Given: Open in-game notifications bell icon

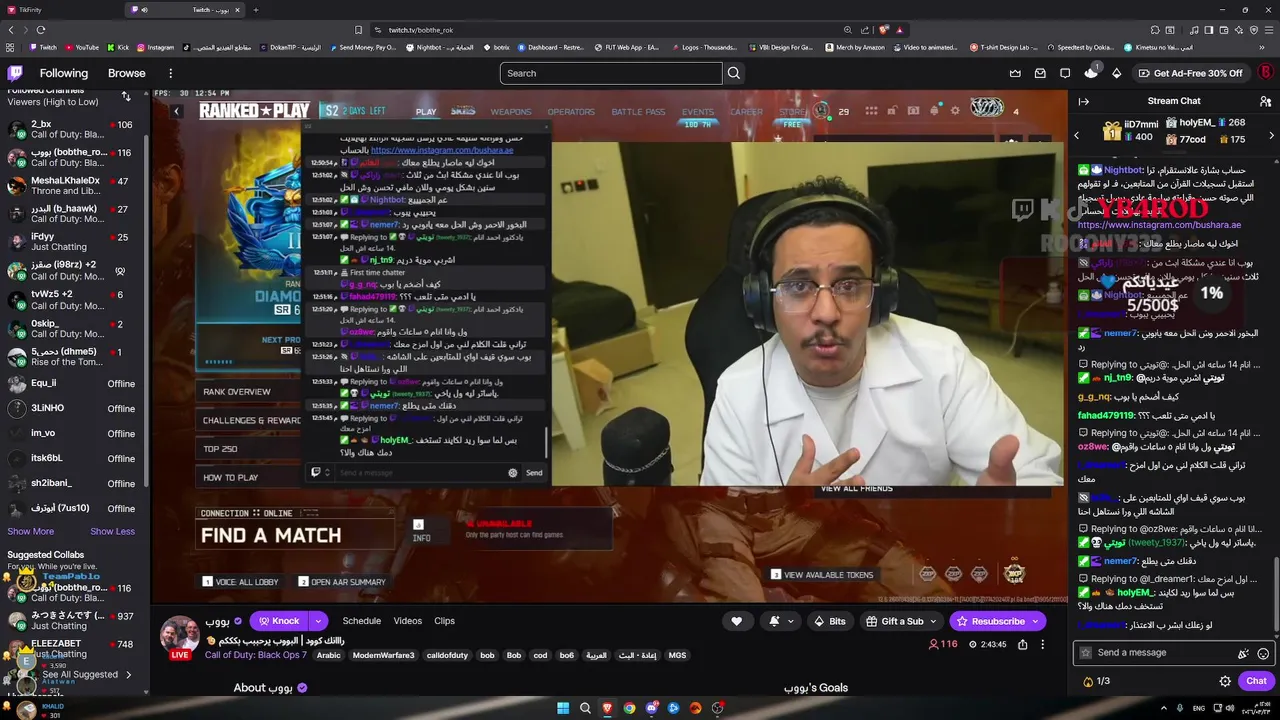Looking at the screenshot, I should [x=934, y=111].
